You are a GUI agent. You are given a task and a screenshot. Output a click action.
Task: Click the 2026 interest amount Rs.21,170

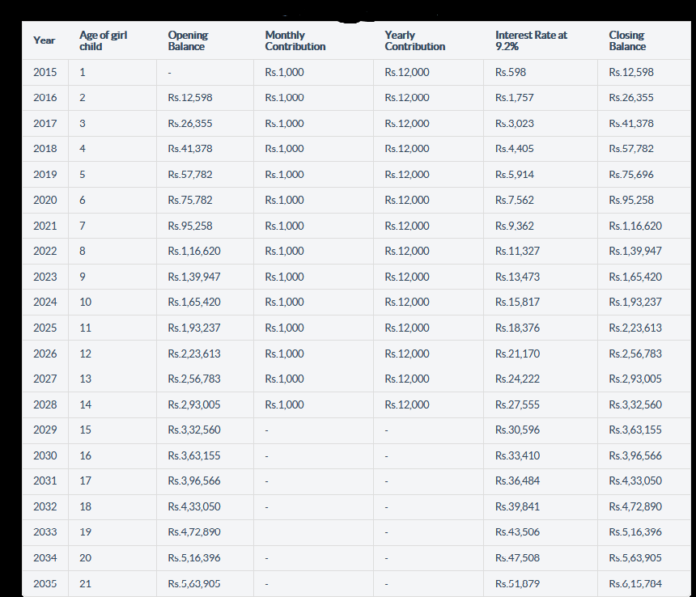(516, 354)
